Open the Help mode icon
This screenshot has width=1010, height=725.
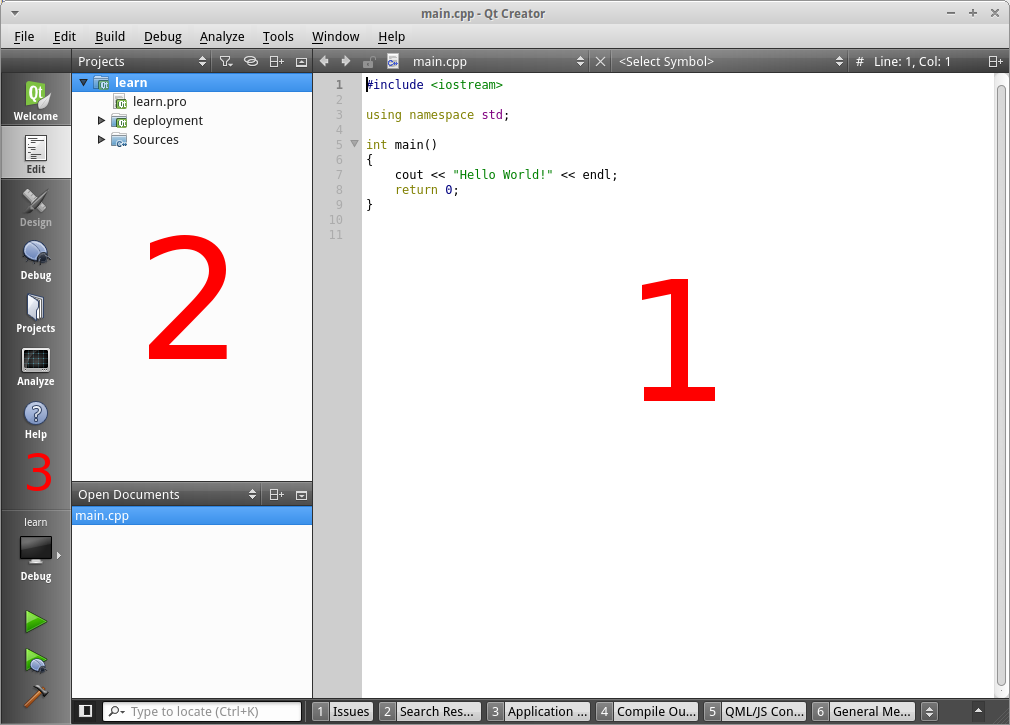36,419
